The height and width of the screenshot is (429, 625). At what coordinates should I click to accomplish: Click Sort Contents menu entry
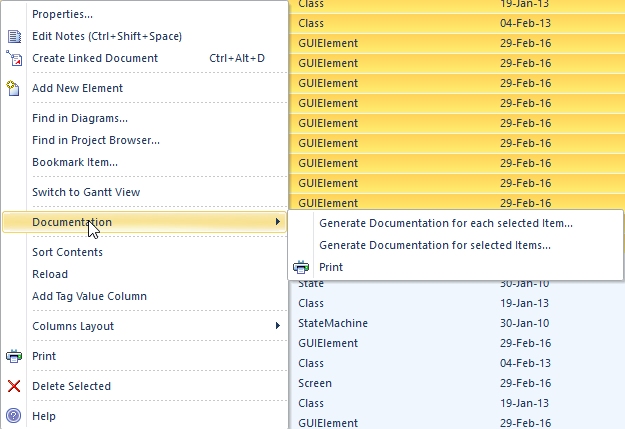click(x=67, y=252)
